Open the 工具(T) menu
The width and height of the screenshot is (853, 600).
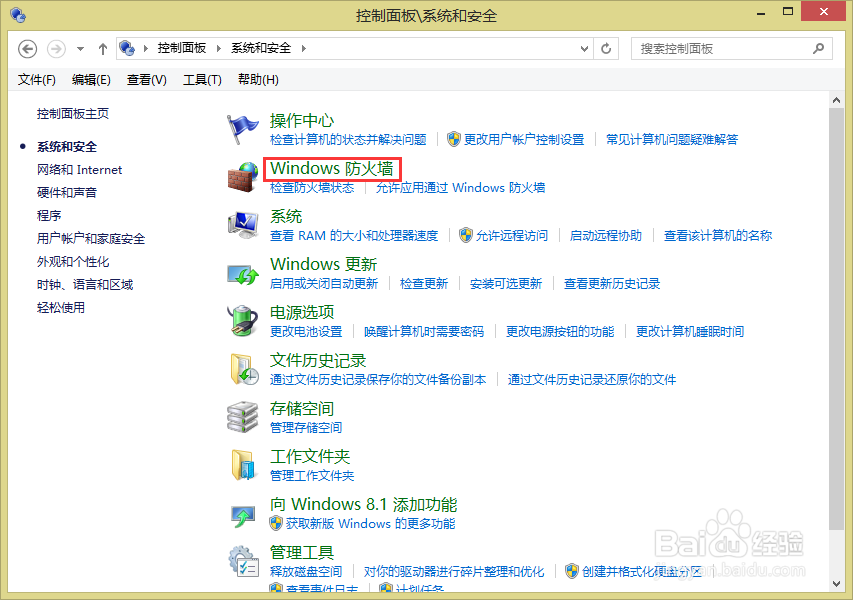point(202,80)
